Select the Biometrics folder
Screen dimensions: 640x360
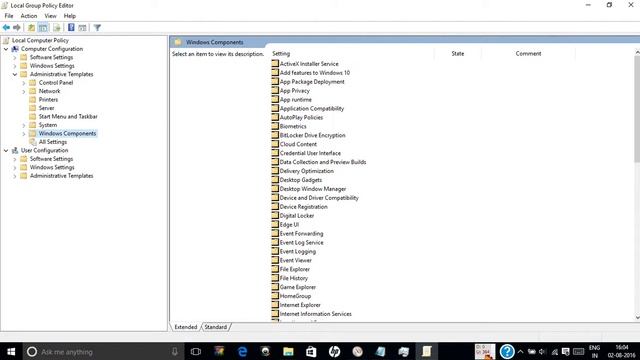pos(289,126)
